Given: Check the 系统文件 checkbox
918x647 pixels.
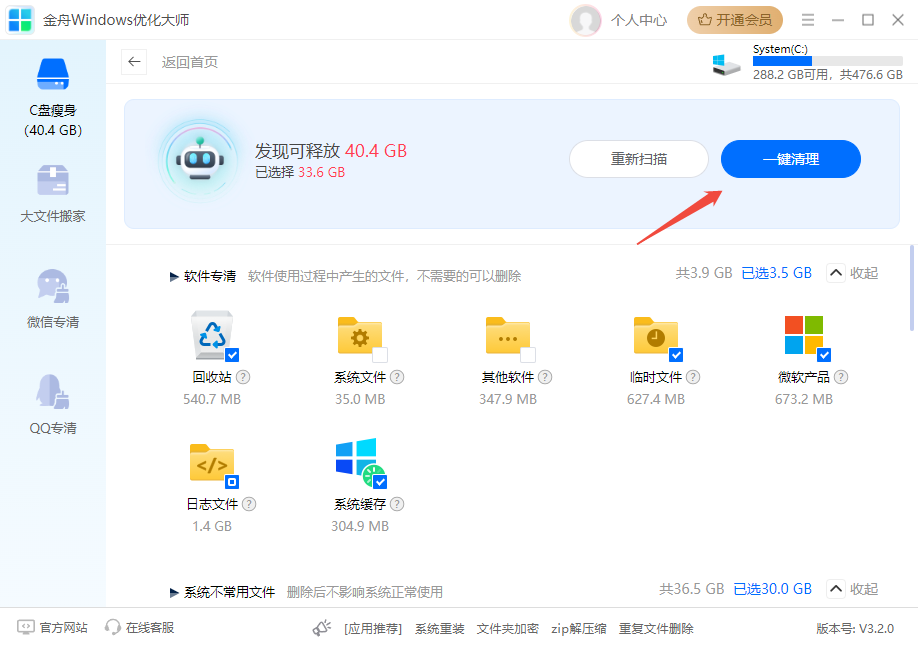Looking at the screenshot, I should point(380,355).
